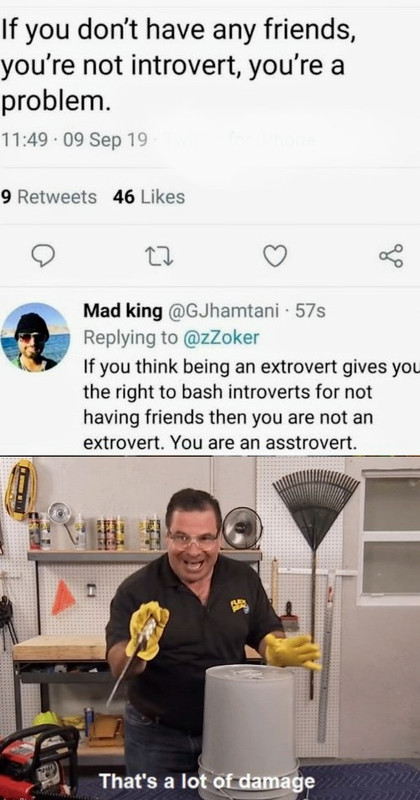Open the share icon menu
Screen dimensions: 420x800
[x=391, y=256]
